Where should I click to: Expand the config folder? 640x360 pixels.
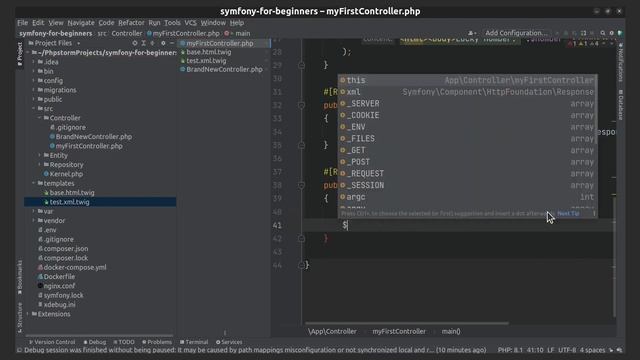click(x=34, y=81)
